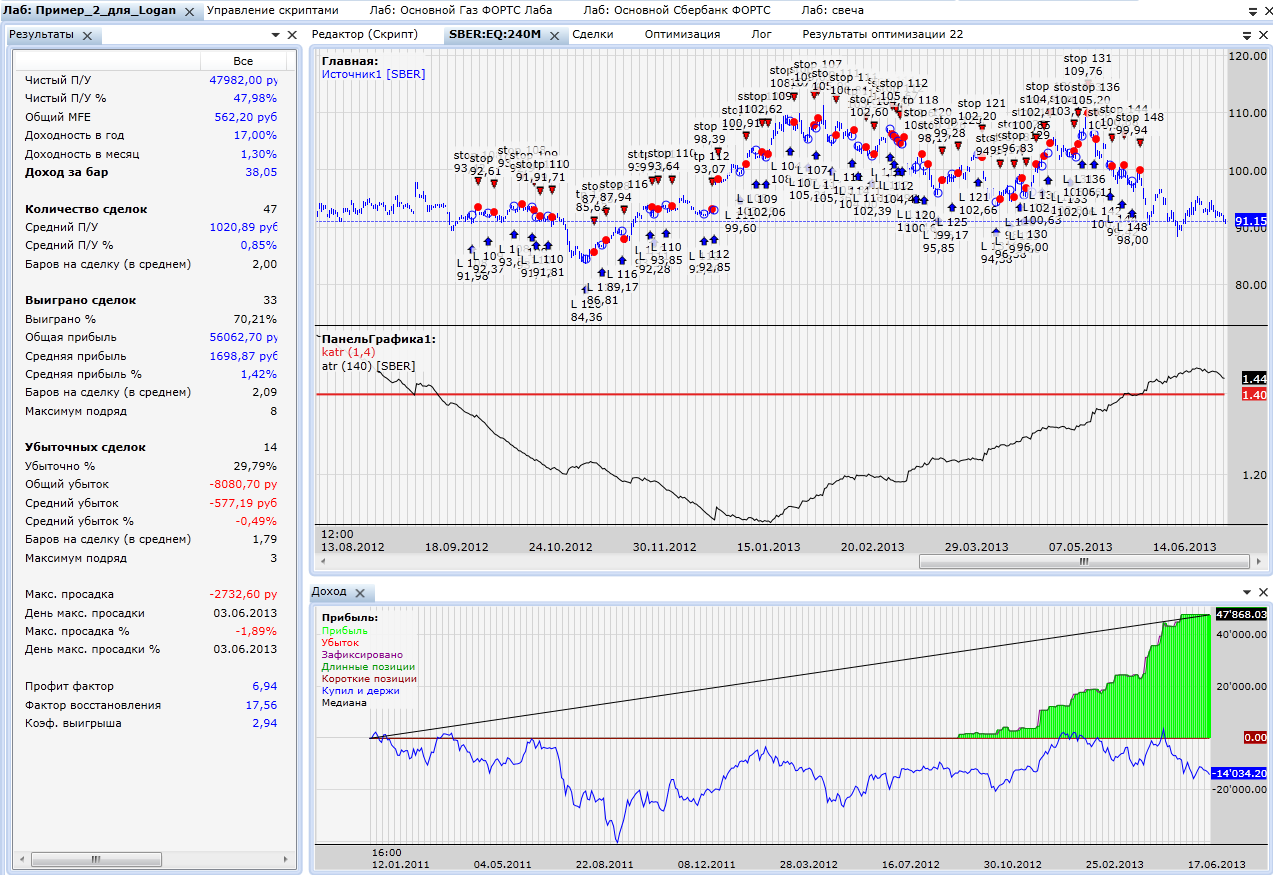Click left arrow of Результаты panel bottom scrollbar

[x=21, y=859]
